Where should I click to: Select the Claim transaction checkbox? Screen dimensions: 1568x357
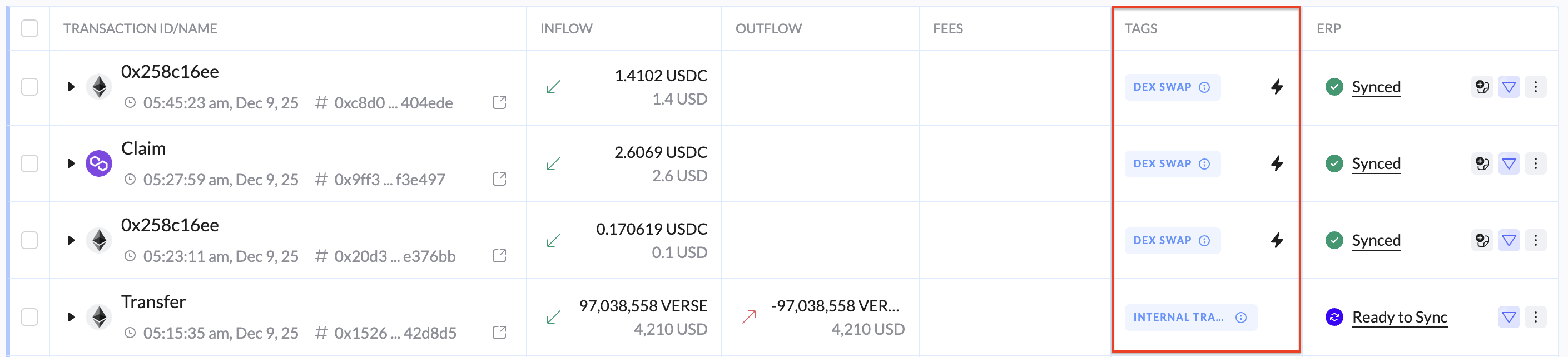pos(29,163)
